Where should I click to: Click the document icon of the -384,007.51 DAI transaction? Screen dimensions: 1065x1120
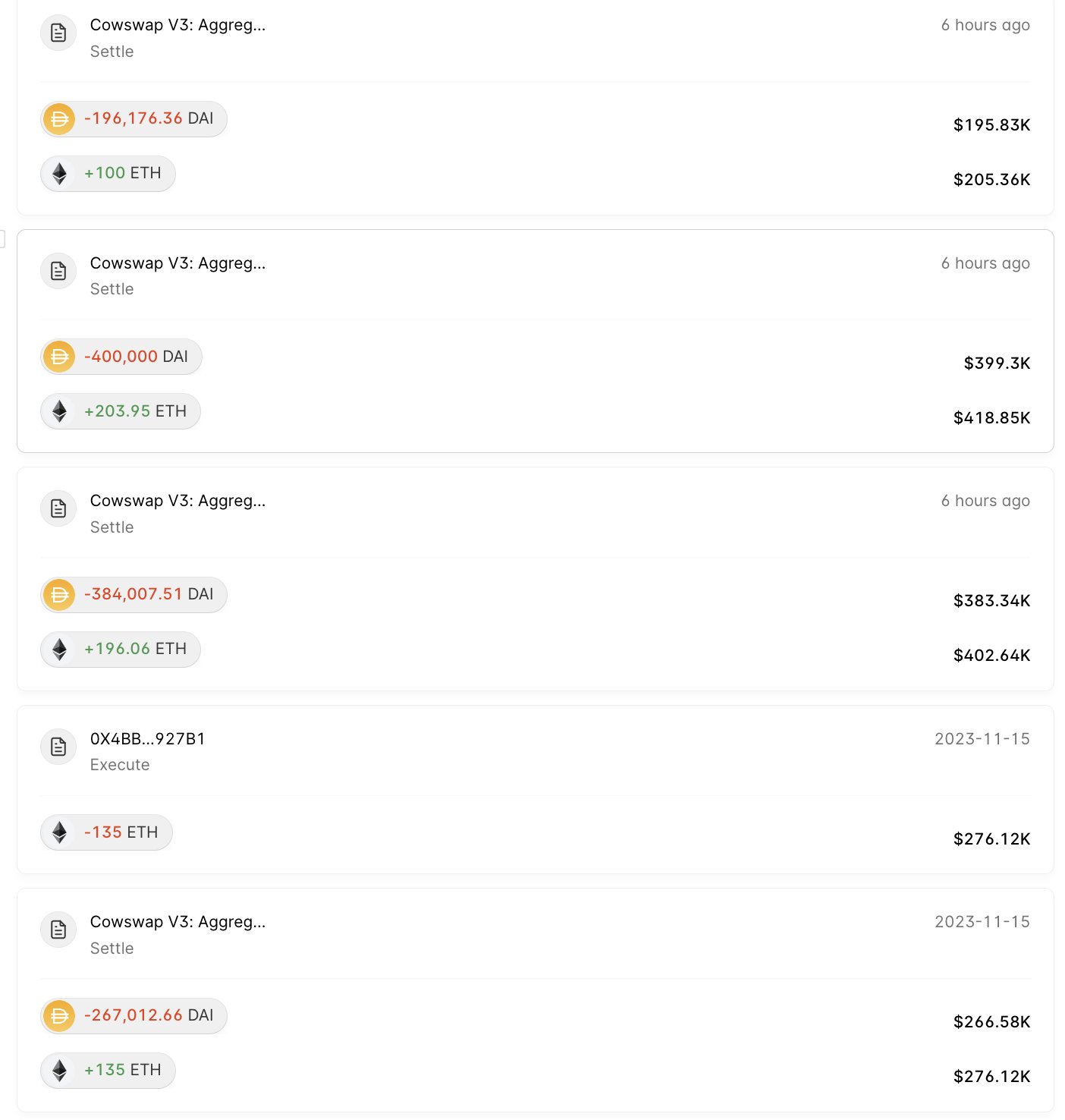tap(58, 508)
